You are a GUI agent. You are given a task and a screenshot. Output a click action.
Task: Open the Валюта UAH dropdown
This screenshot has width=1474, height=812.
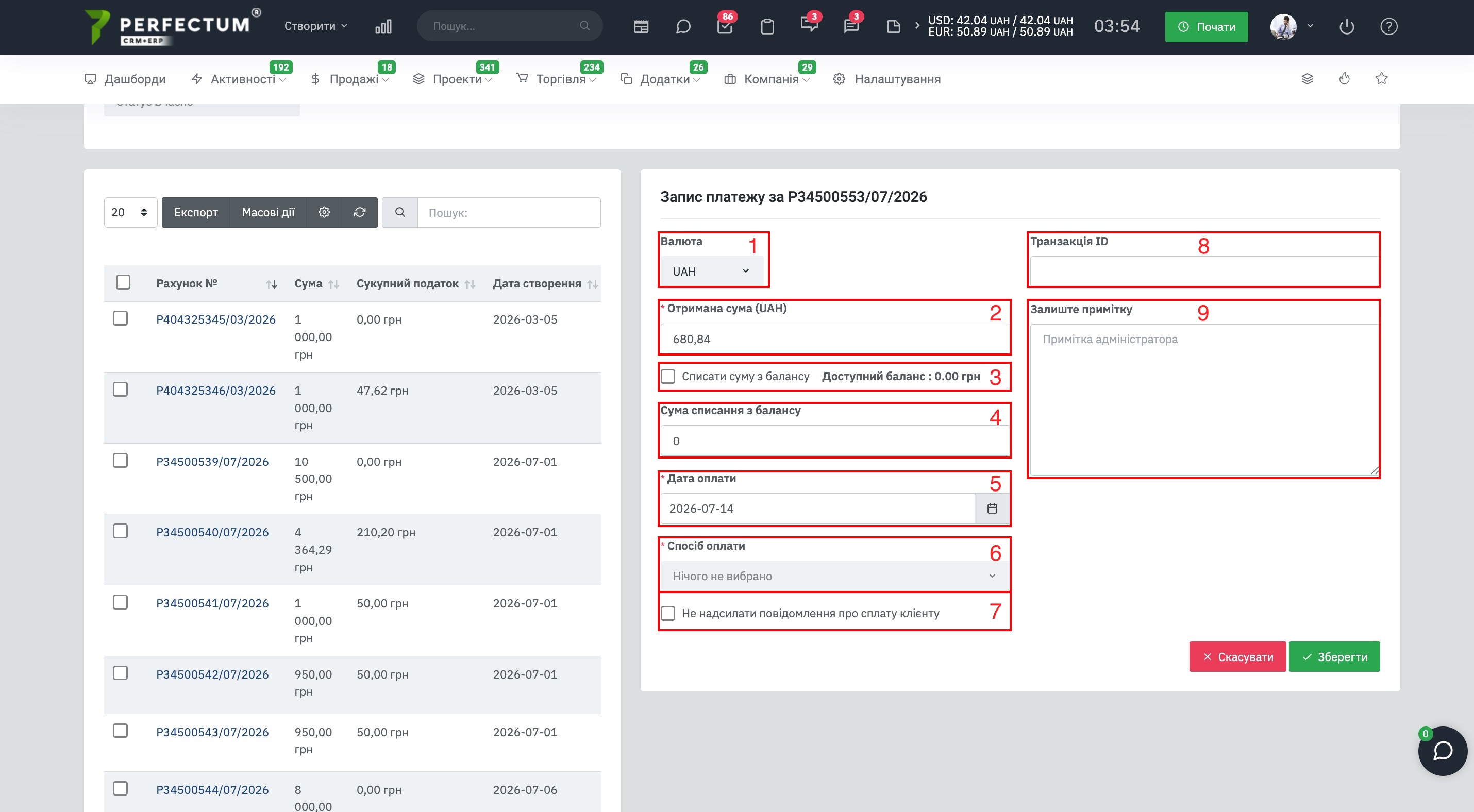[711, 271]
